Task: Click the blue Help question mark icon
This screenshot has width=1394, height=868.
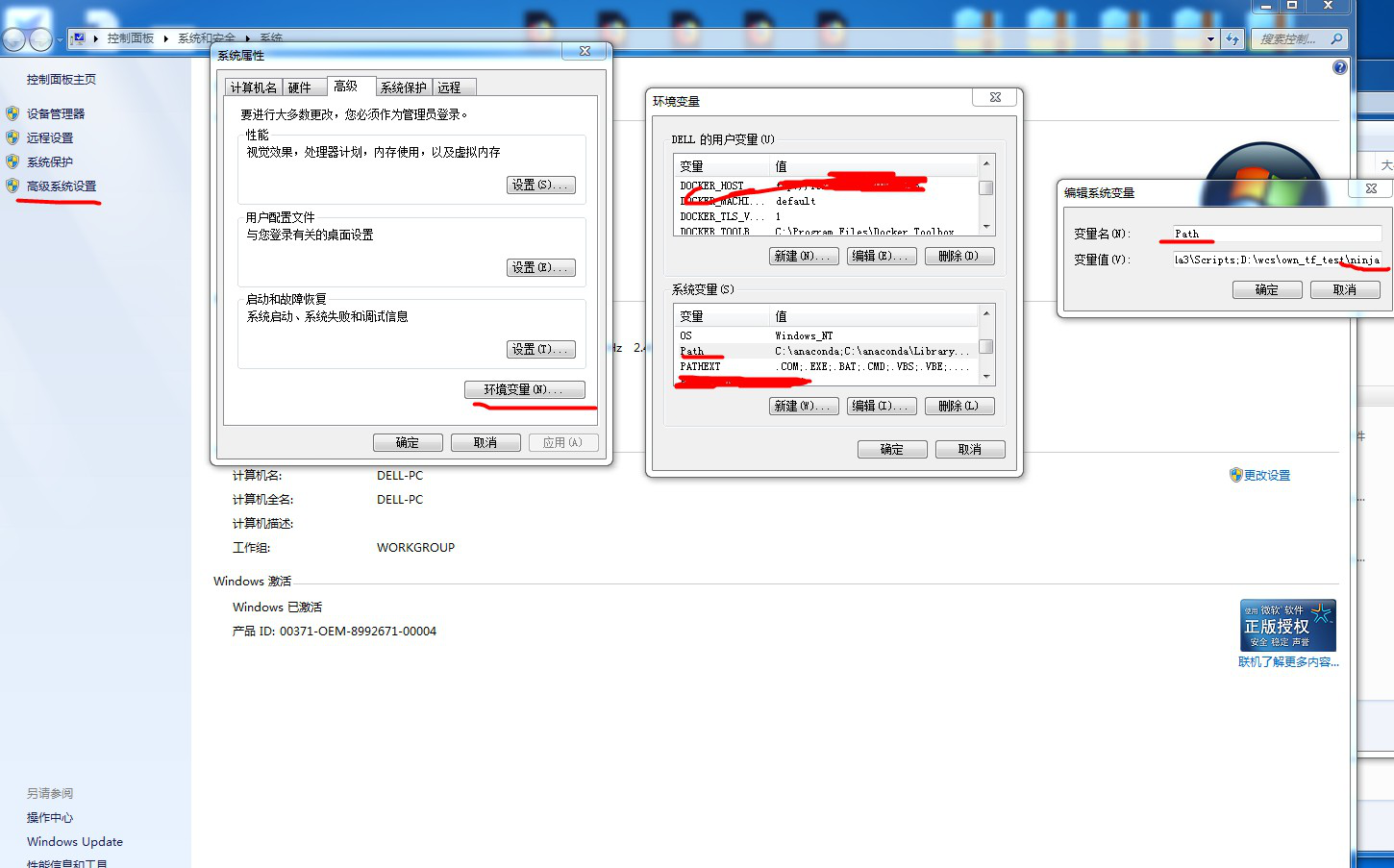Action: point(1339,67)
